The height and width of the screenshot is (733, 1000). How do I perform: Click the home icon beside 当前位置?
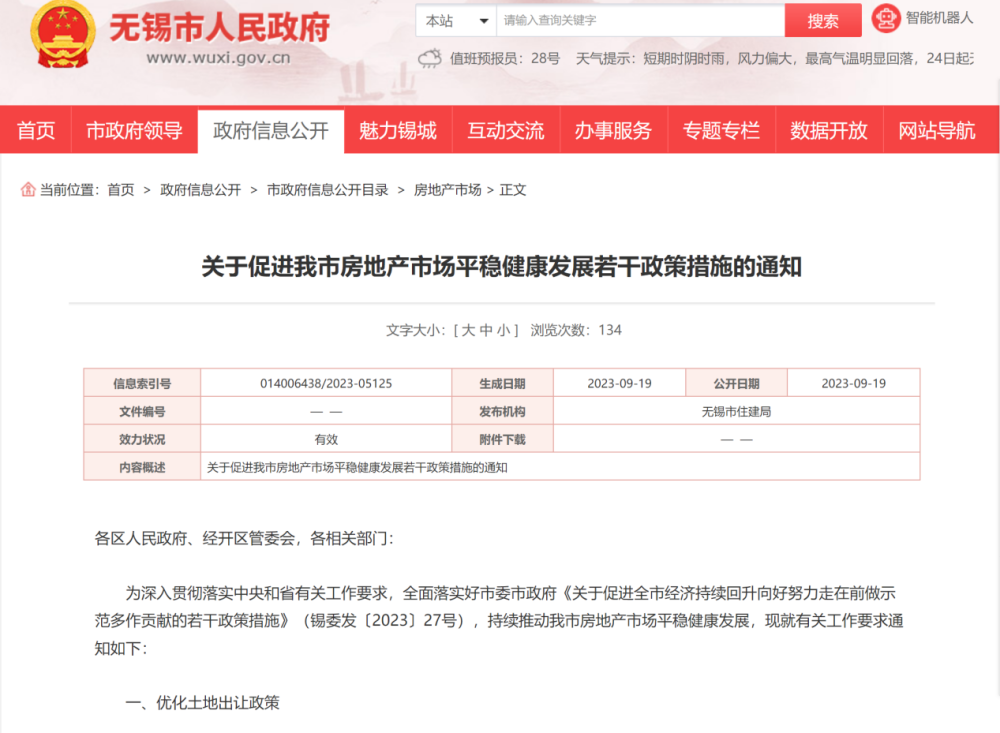pos(28,189)
